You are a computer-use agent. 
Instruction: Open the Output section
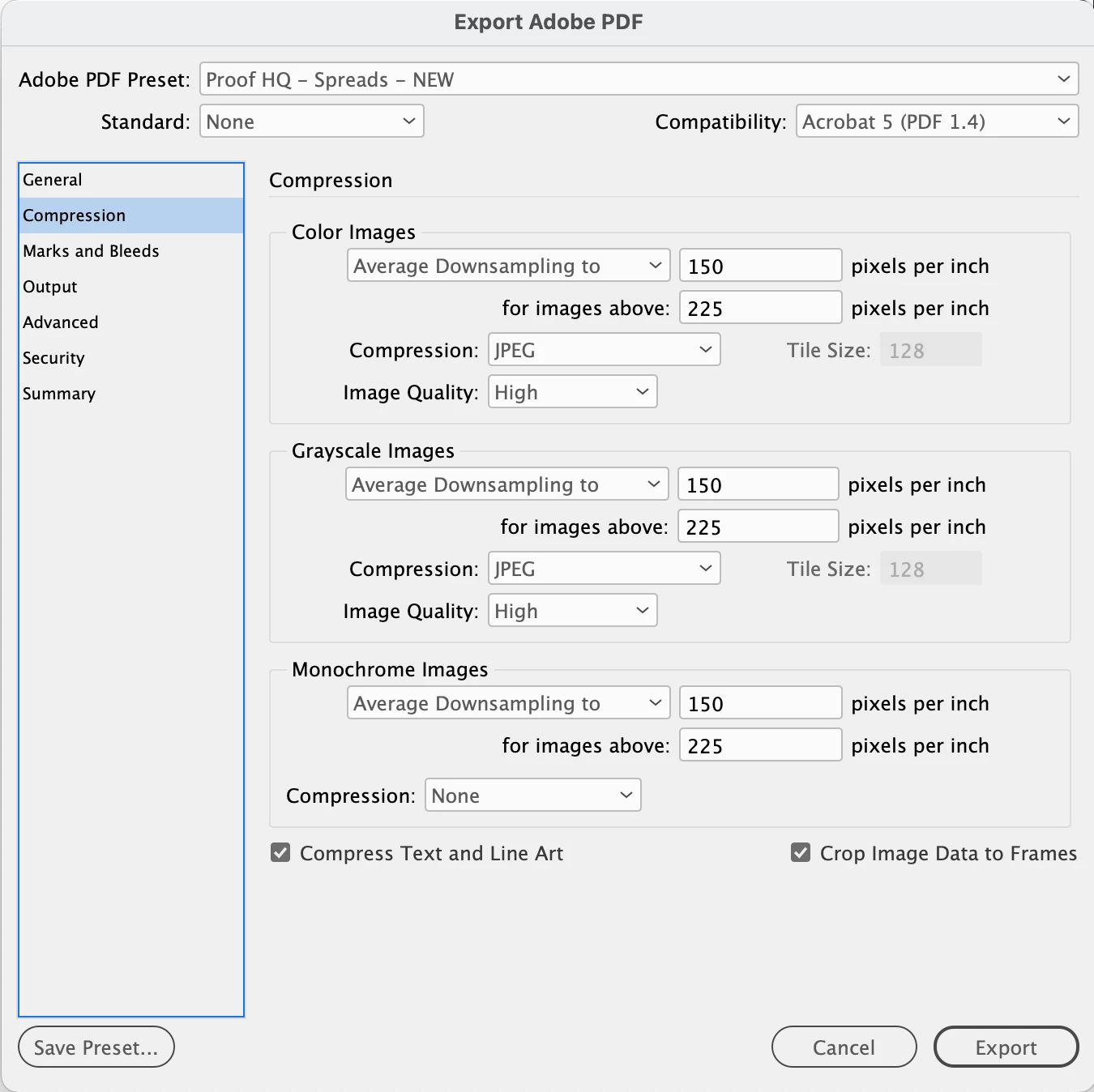click(x=131, y=287)
